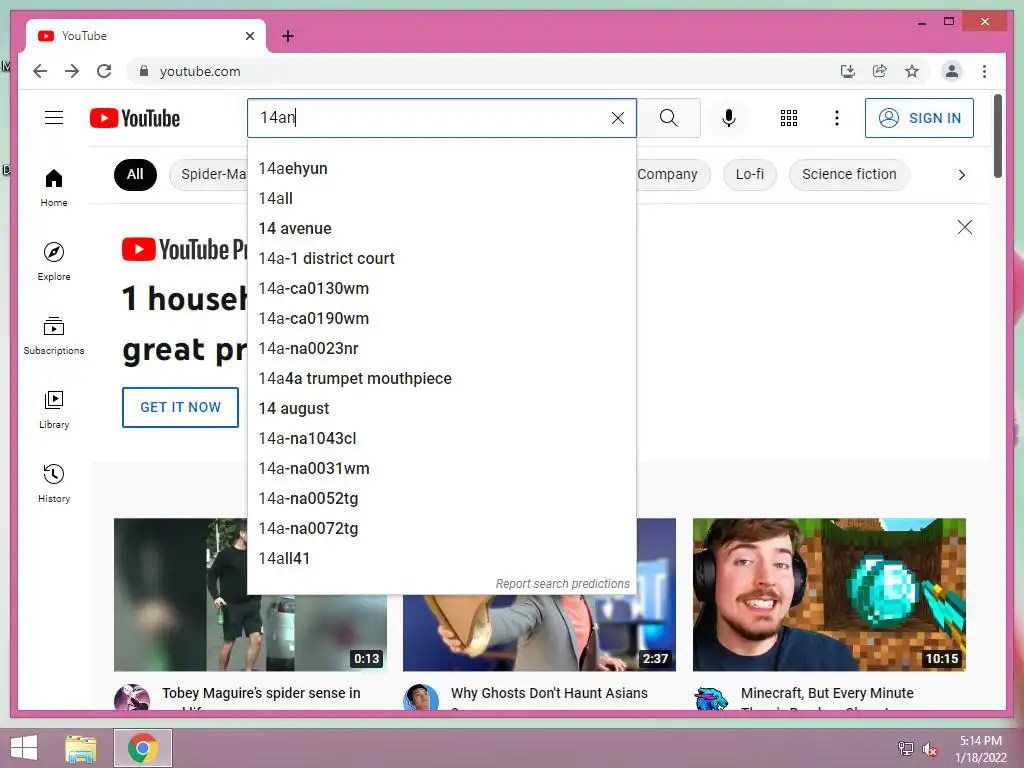The height and width of the screenshot is (768, 1024).
Task: Choose suggestion 14 august
Action: click(x=441, y=409)
